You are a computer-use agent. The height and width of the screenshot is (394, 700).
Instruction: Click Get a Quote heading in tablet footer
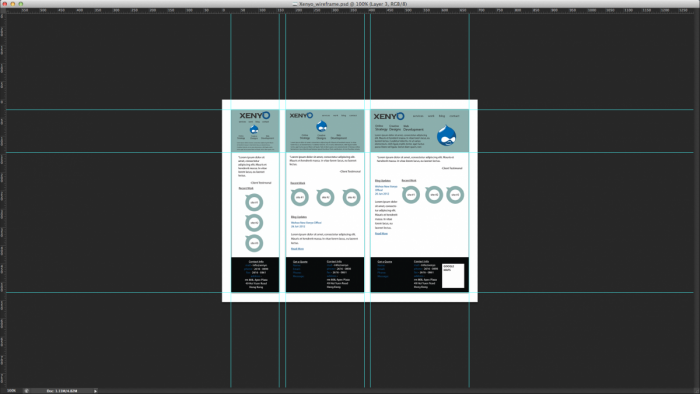(x=300, y=262)
